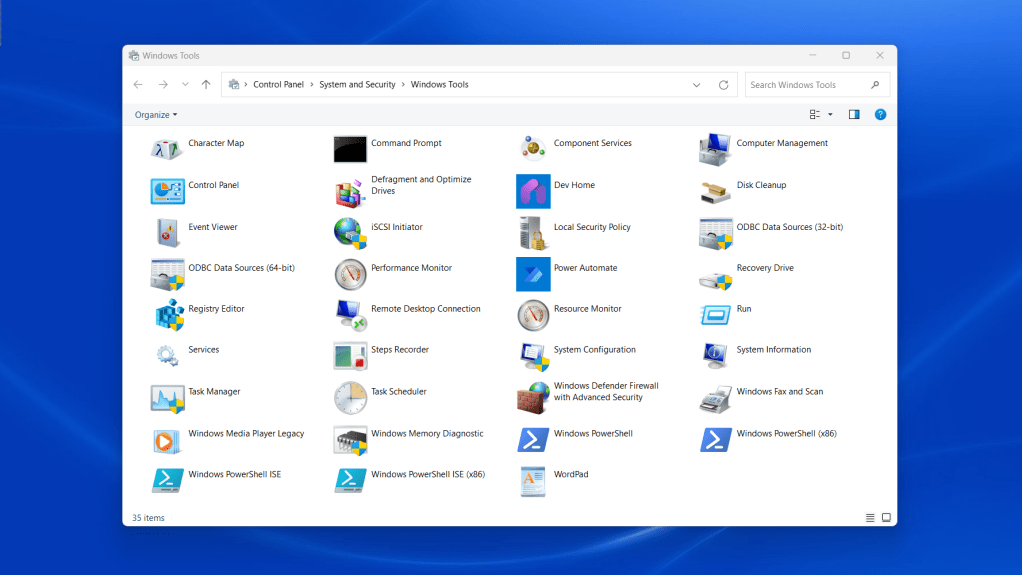Go back using the back arrow
The height and width of the screenshot is (575, 1022).
click(138, 84)
